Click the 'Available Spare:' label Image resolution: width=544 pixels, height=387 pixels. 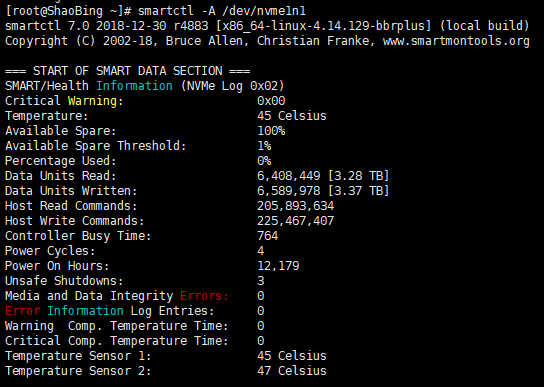coord(60,131)
